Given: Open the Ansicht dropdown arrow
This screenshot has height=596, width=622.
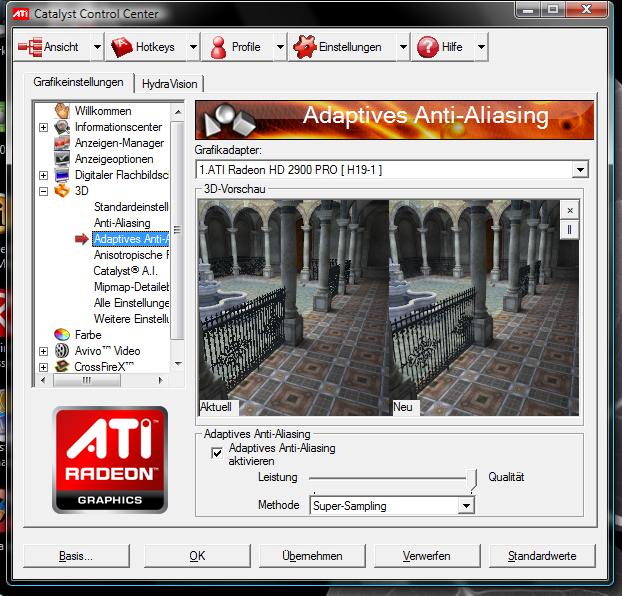Looking at the screenshot, I should pyautogui.click(x=97, y=47).
